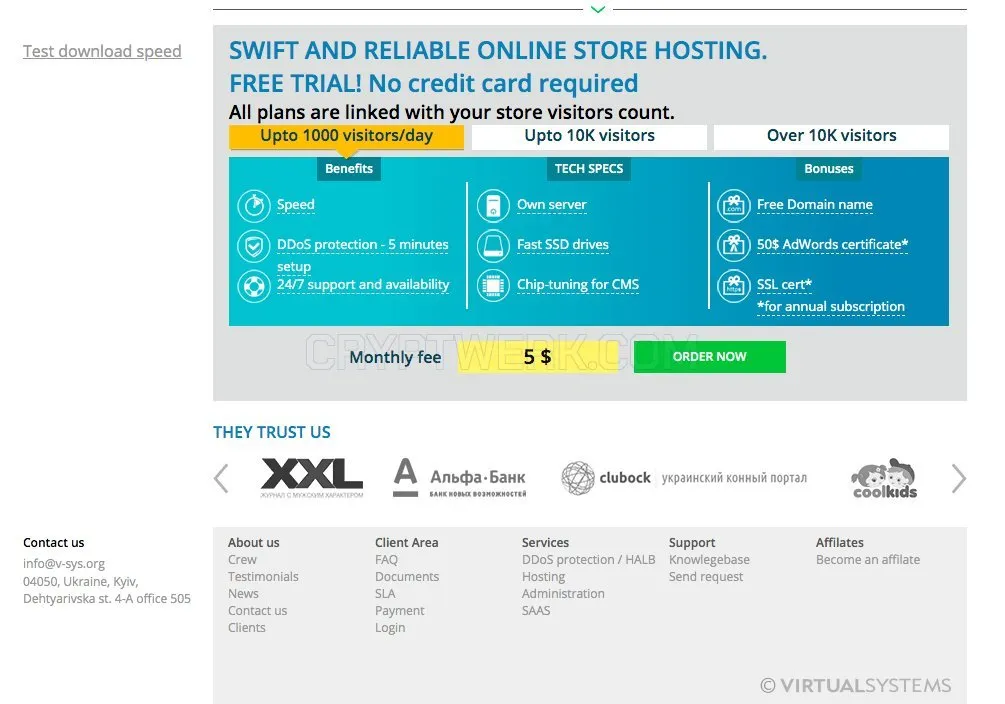Click the THEY TRUST US heading

tap(272, 432)
